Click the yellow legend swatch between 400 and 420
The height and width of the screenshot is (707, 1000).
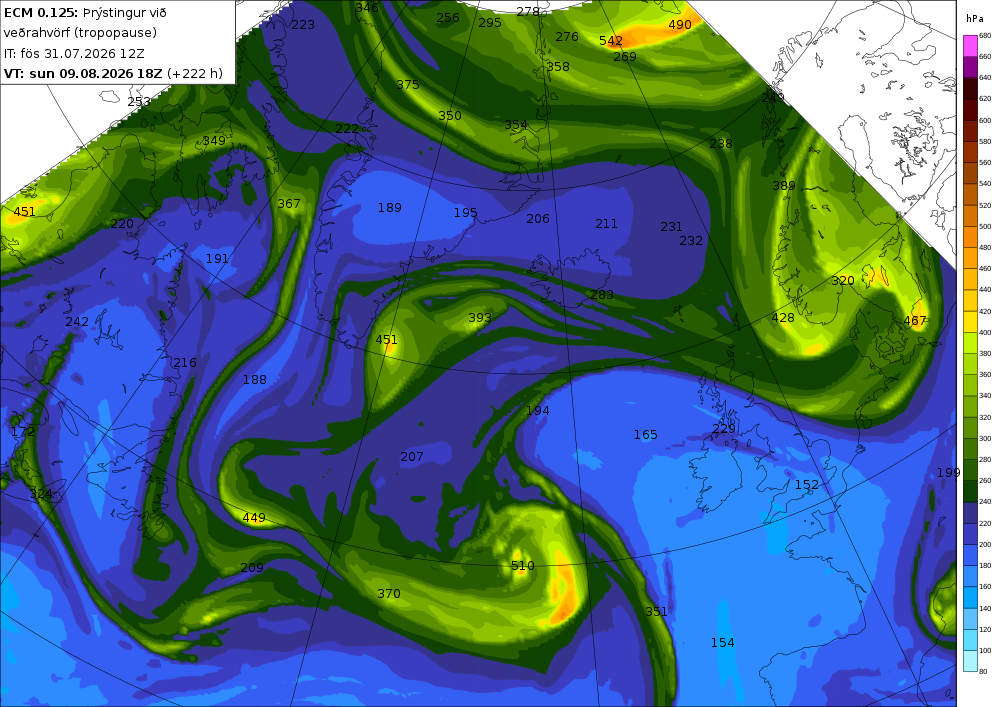tap(970, 322)
